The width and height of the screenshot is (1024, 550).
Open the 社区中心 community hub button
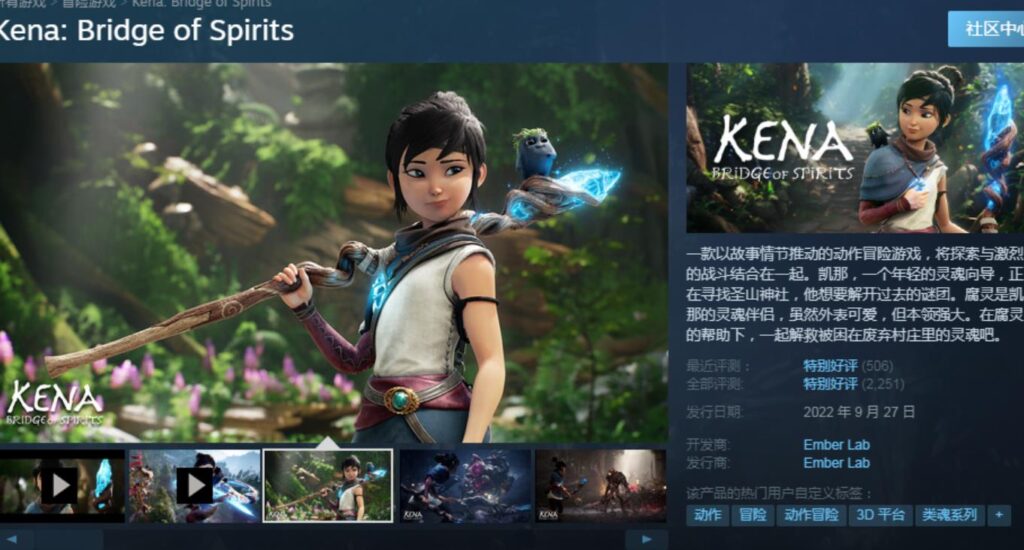click(x=986, y=29)
